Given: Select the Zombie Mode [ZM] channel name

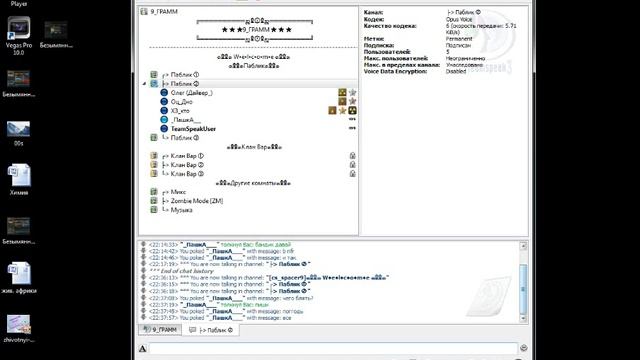Looking at the screenshot, I should point(197,201).
